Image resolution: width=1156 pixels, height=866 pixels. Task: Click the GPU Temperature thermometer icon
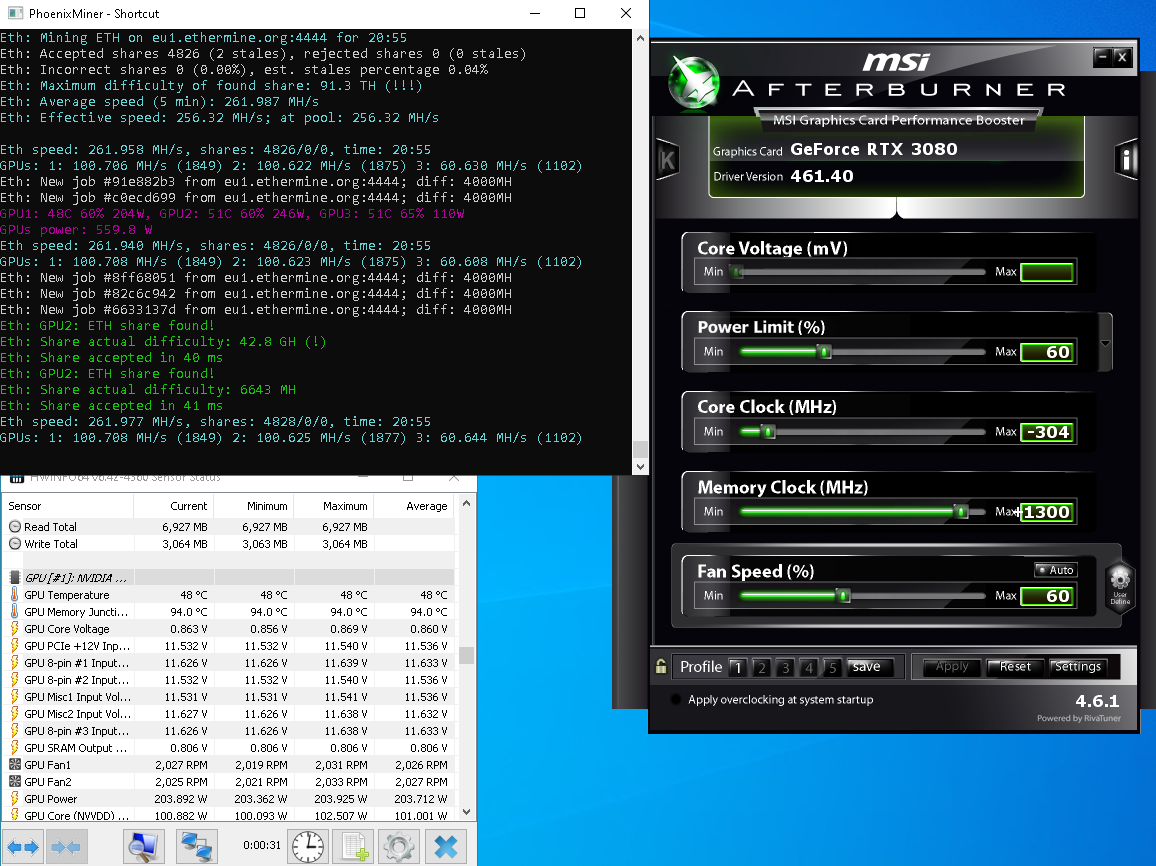(x=15, y=595)
